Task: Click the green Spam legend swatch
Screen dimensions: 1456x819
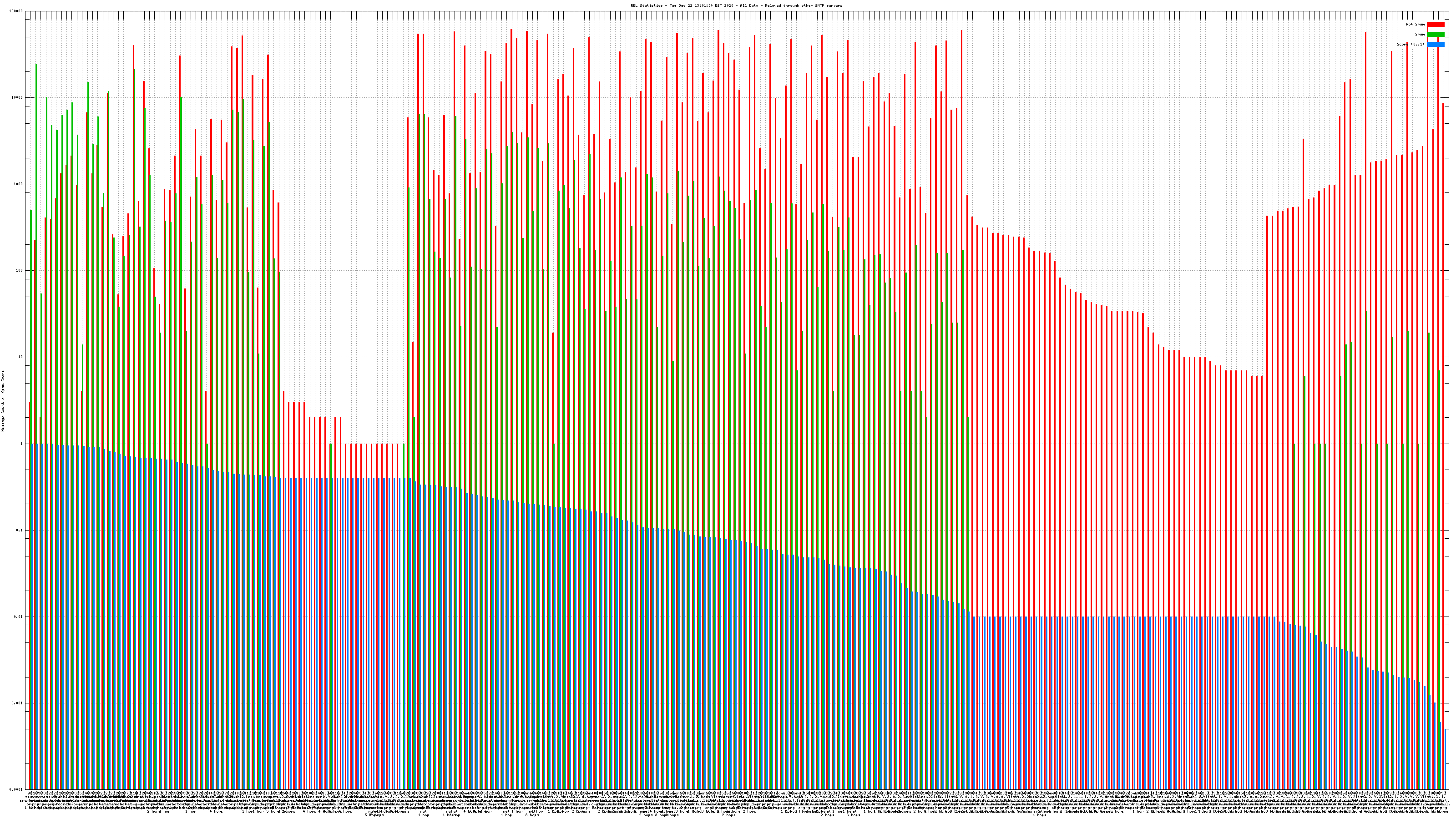Action: click(x=1436, y=35)
